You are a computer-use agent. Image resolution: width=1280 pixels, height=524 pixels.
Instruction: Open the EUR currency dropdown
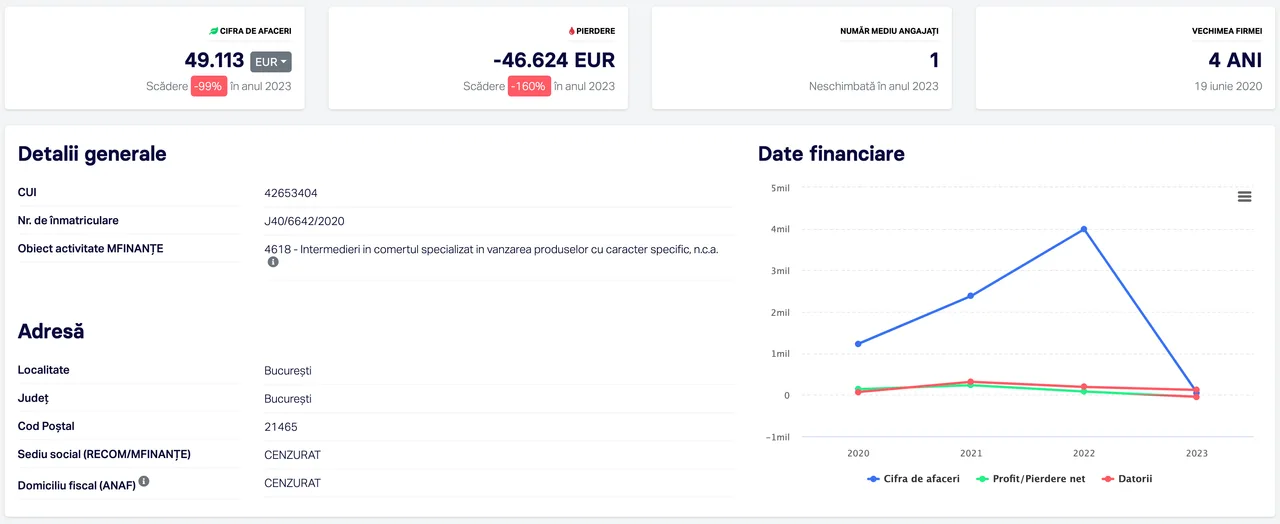click(270, 62)
